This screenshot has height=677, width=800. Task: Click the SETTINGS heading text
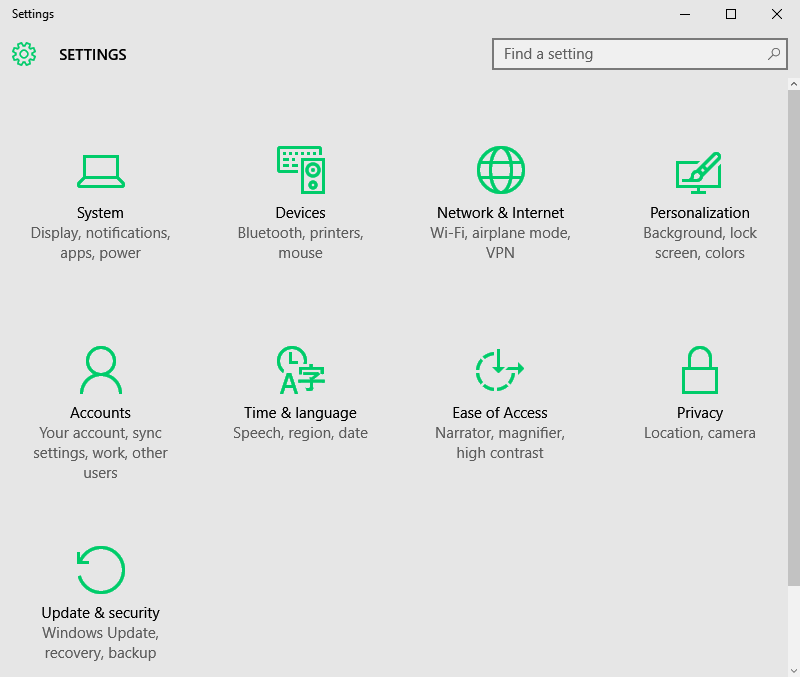pyautogui.click(x=92, y=54)
